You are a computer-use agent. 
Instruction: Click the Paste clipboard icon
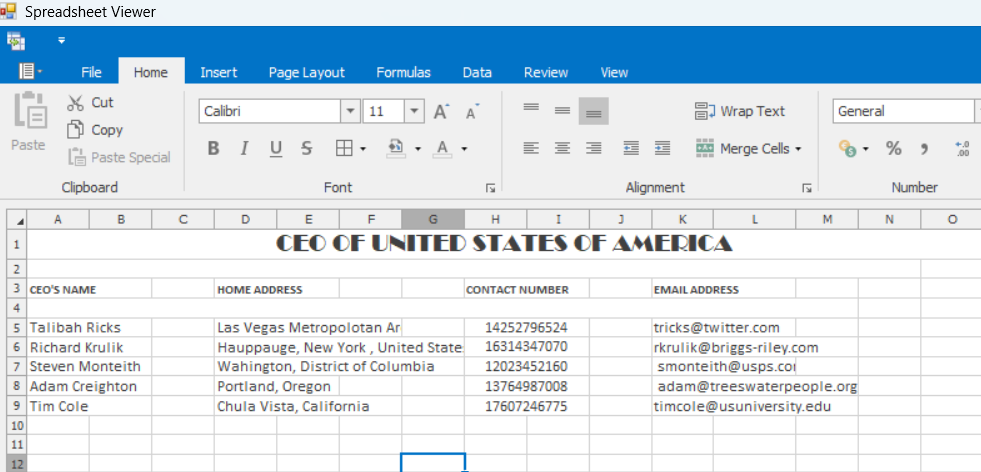pos(29,110)
